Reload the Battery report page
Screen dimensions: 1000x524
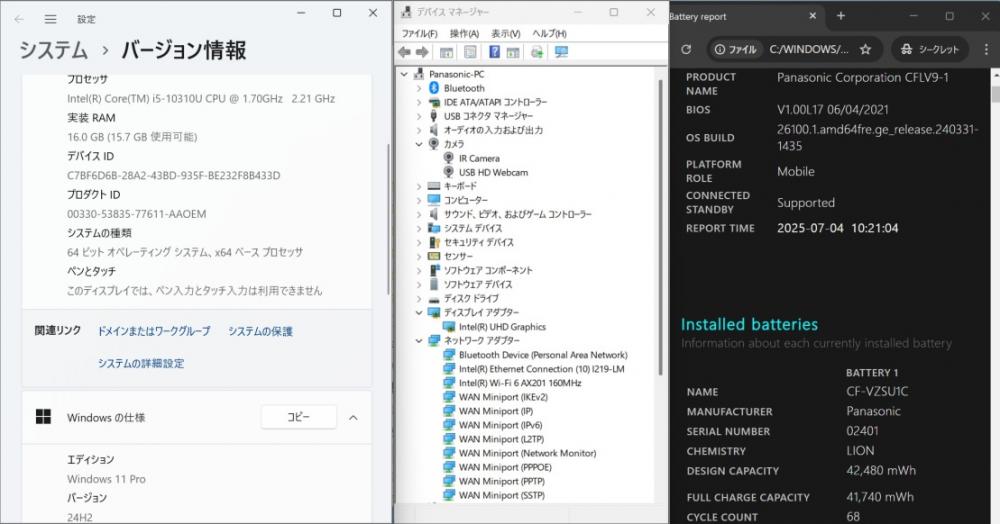pos(686,49)
